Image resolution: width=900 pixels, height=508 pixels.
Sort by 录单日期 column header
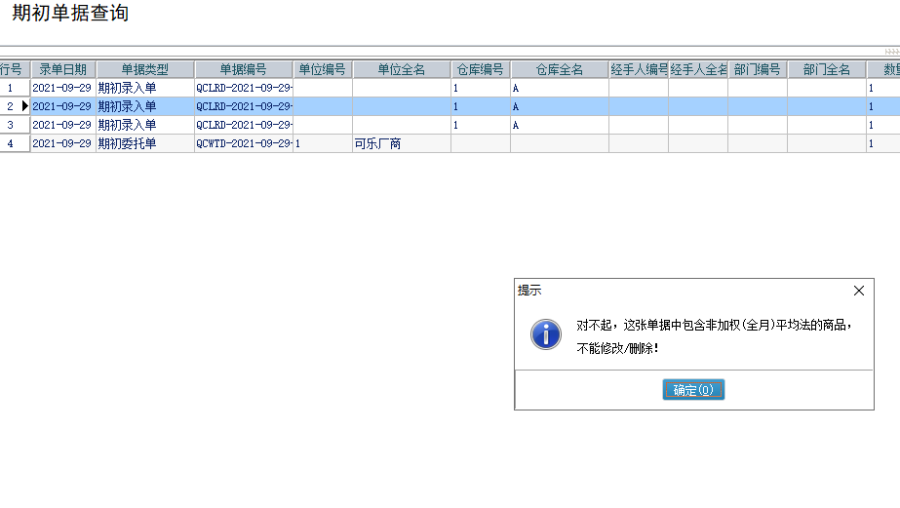coord(63,70)
